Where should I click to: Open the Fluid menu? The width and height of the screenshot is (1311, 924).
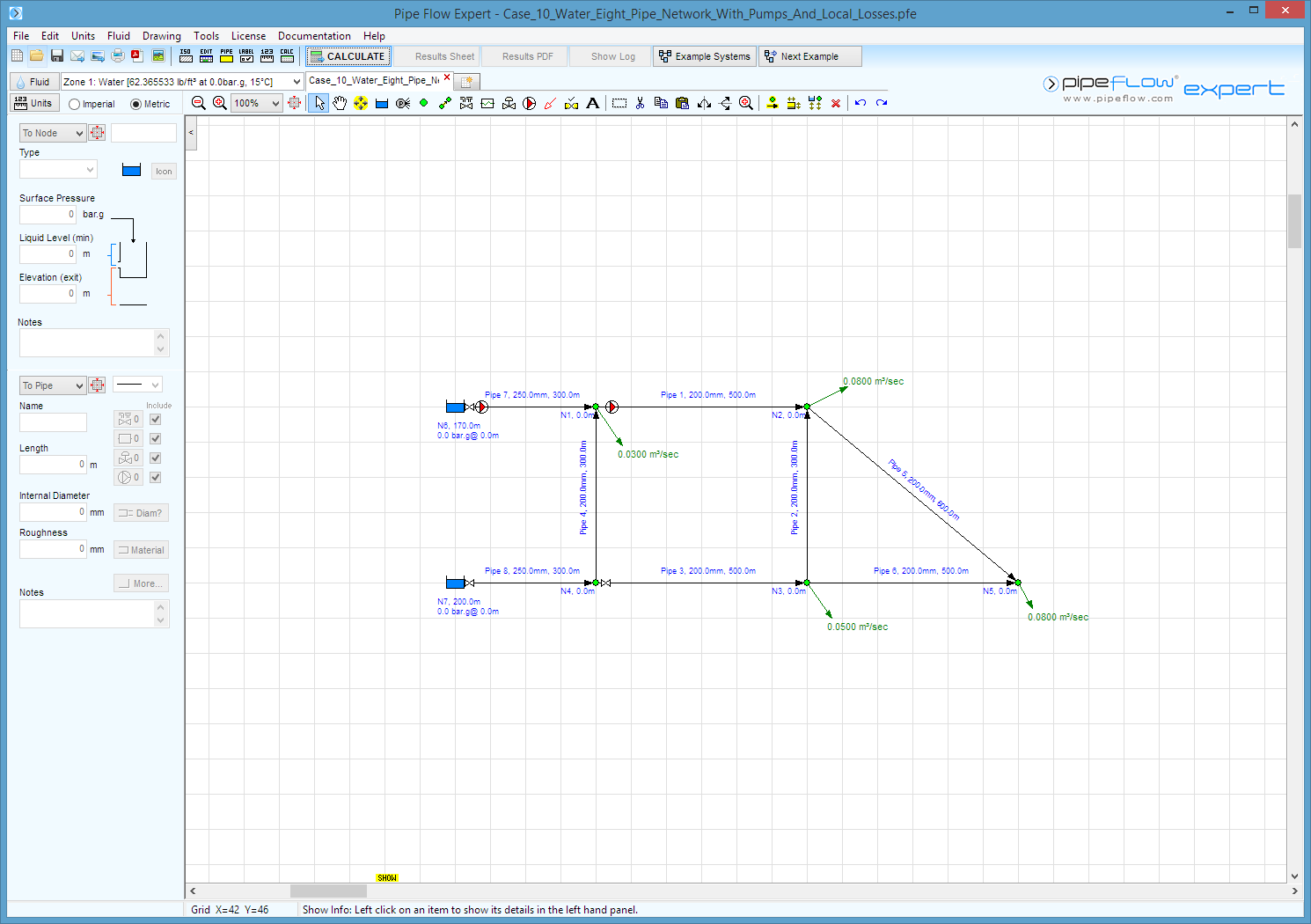(x=119, y=36)
